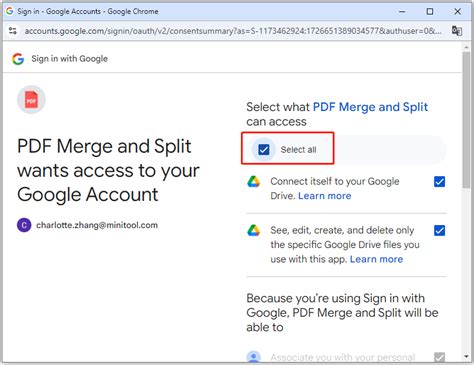Click the scrollbar down arrow
Viewport: 474px width, 365px height.
[x=466, y=356]
